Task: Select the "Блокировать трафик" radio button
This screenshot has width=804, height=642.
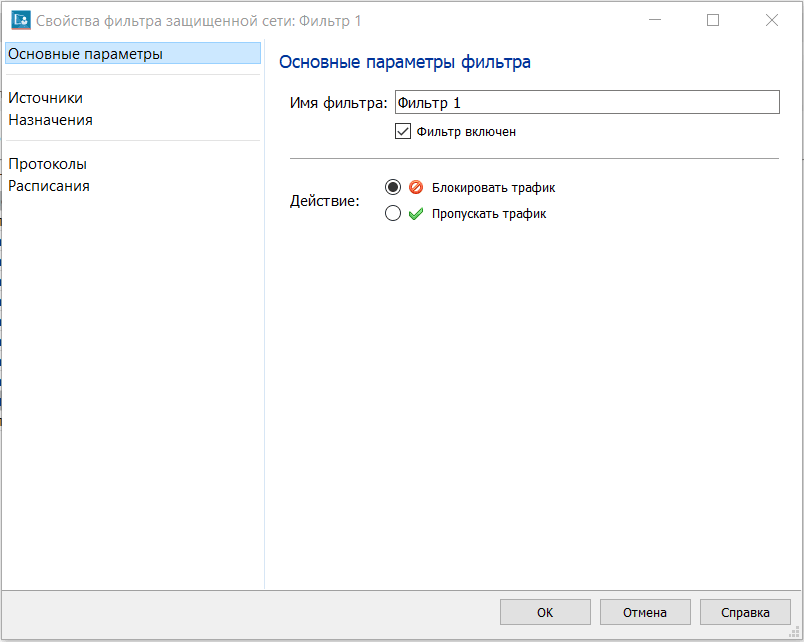Action: 393,187
